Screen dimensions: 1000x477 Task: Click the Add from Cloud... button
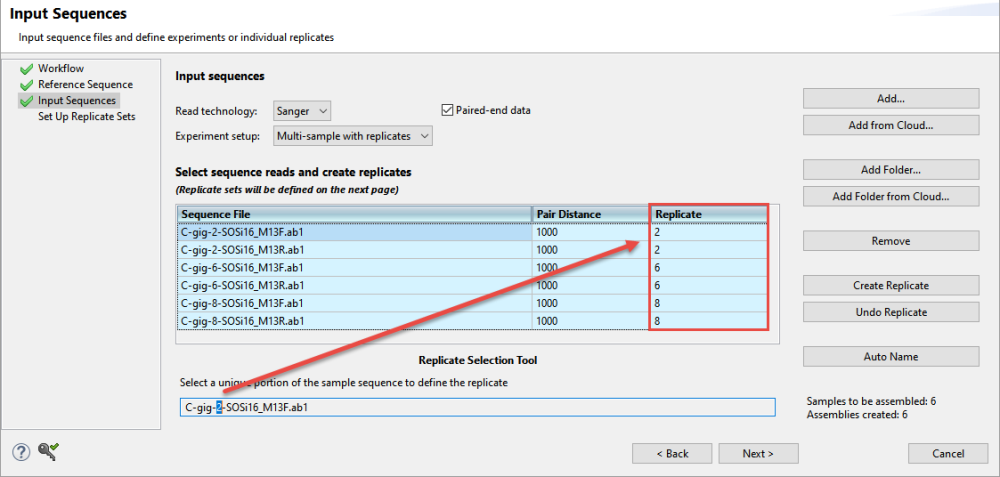tap(891, 126)
